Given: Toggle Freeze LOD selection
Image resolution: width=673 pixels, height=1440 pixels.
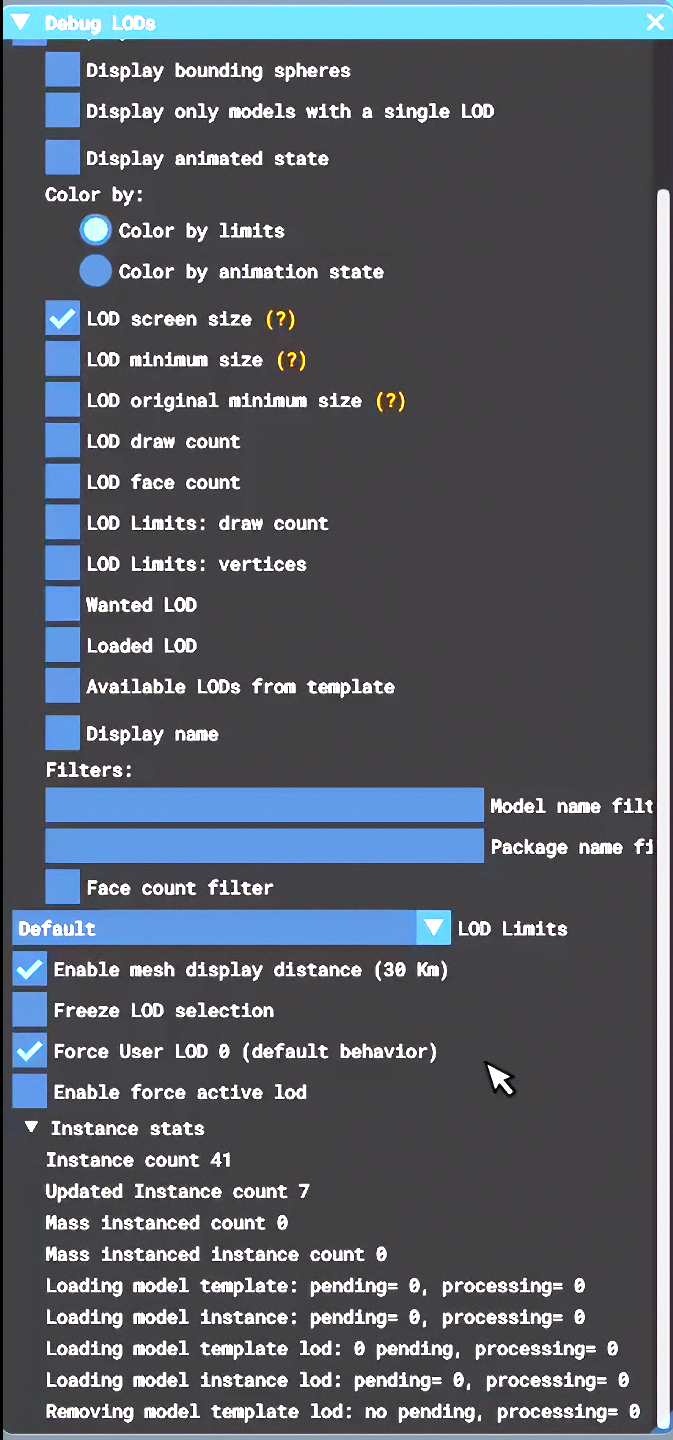Looking at the screenshot, I should pyautogui.click(x=30, y=1010).
